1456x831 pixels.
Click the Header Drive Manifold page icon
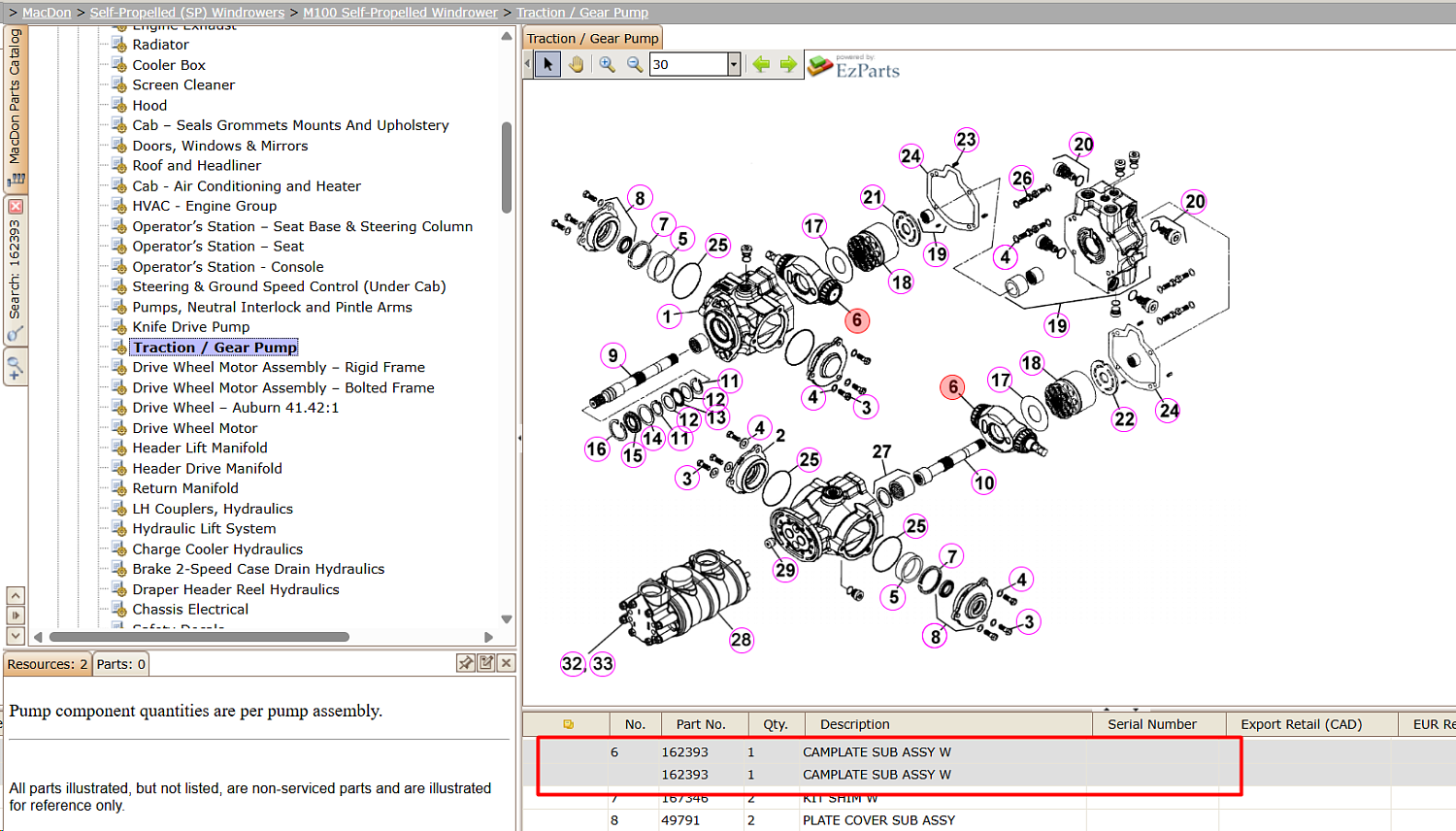[x=119, y=468]
